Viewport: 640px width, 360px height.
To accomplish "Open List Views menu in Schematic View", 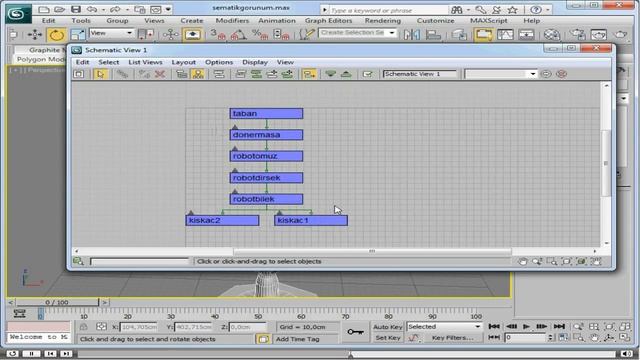I will (x=145, y=62).
